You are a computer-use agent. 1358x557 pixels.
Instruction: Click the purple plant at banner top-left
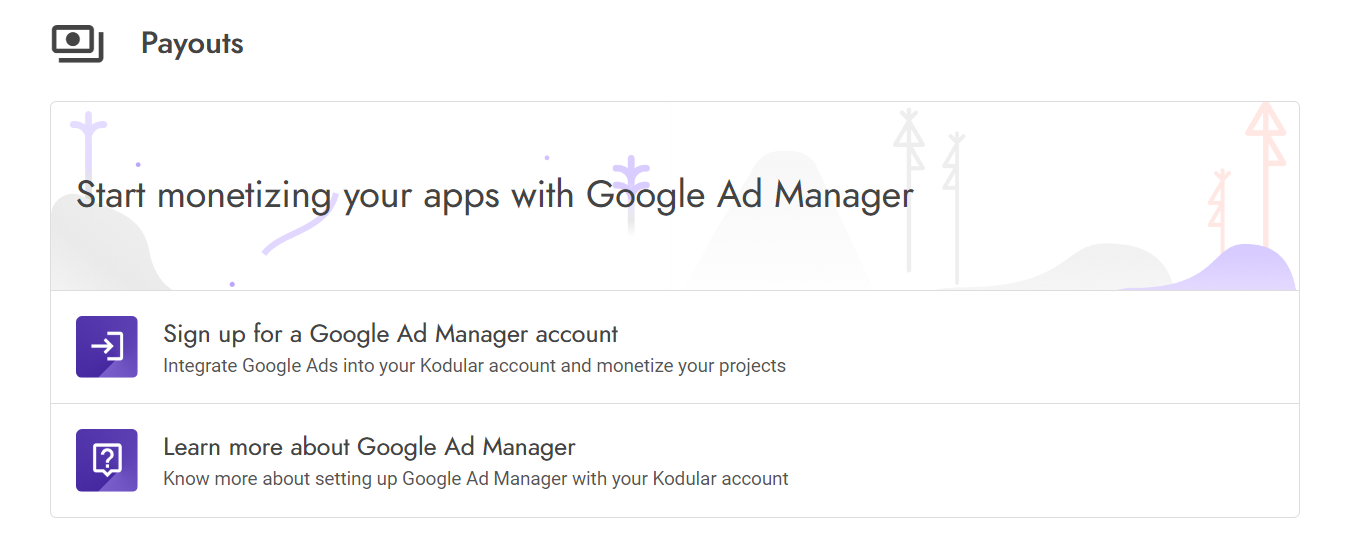[89, 140]
